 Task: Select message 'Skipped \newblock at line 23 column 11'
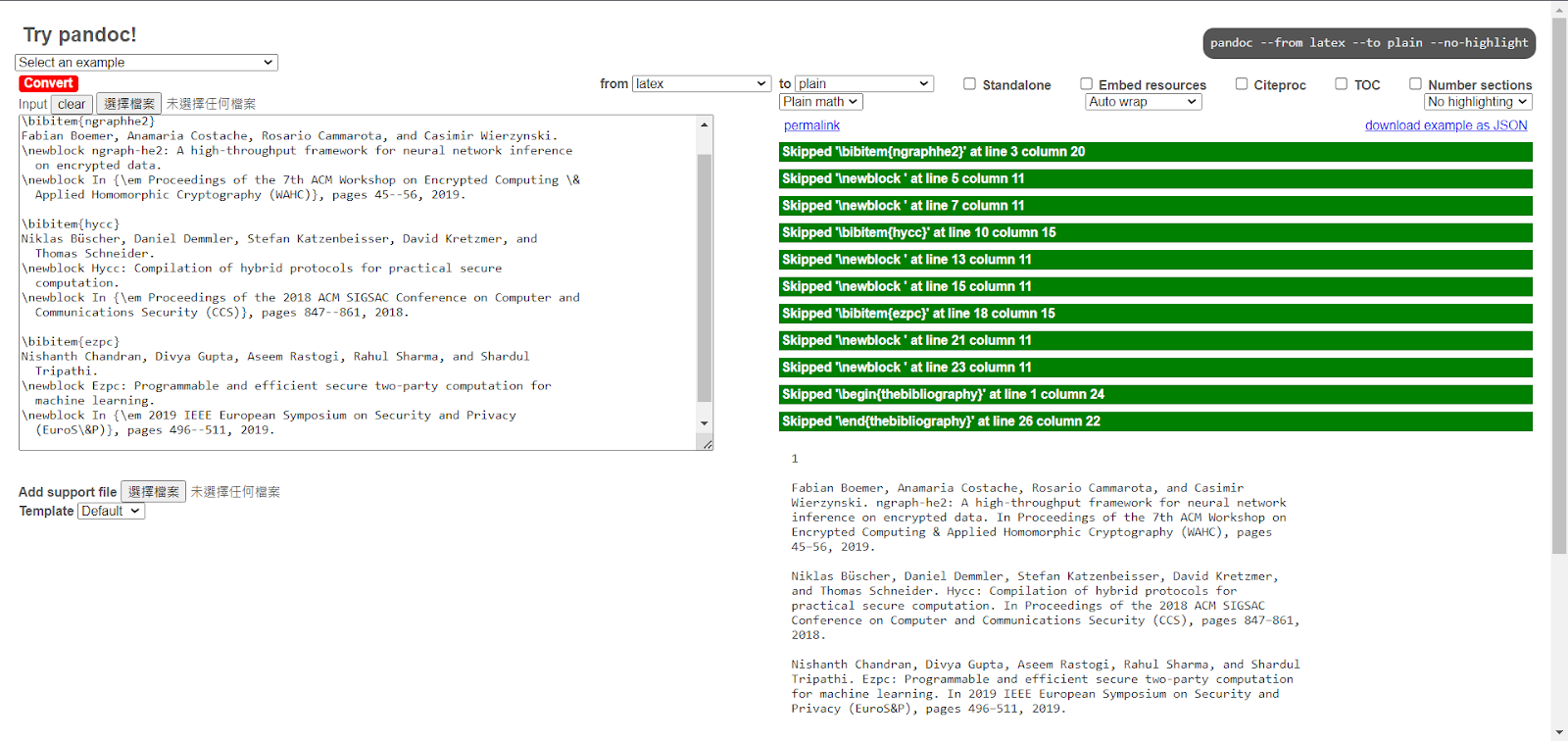point(1155,368)
